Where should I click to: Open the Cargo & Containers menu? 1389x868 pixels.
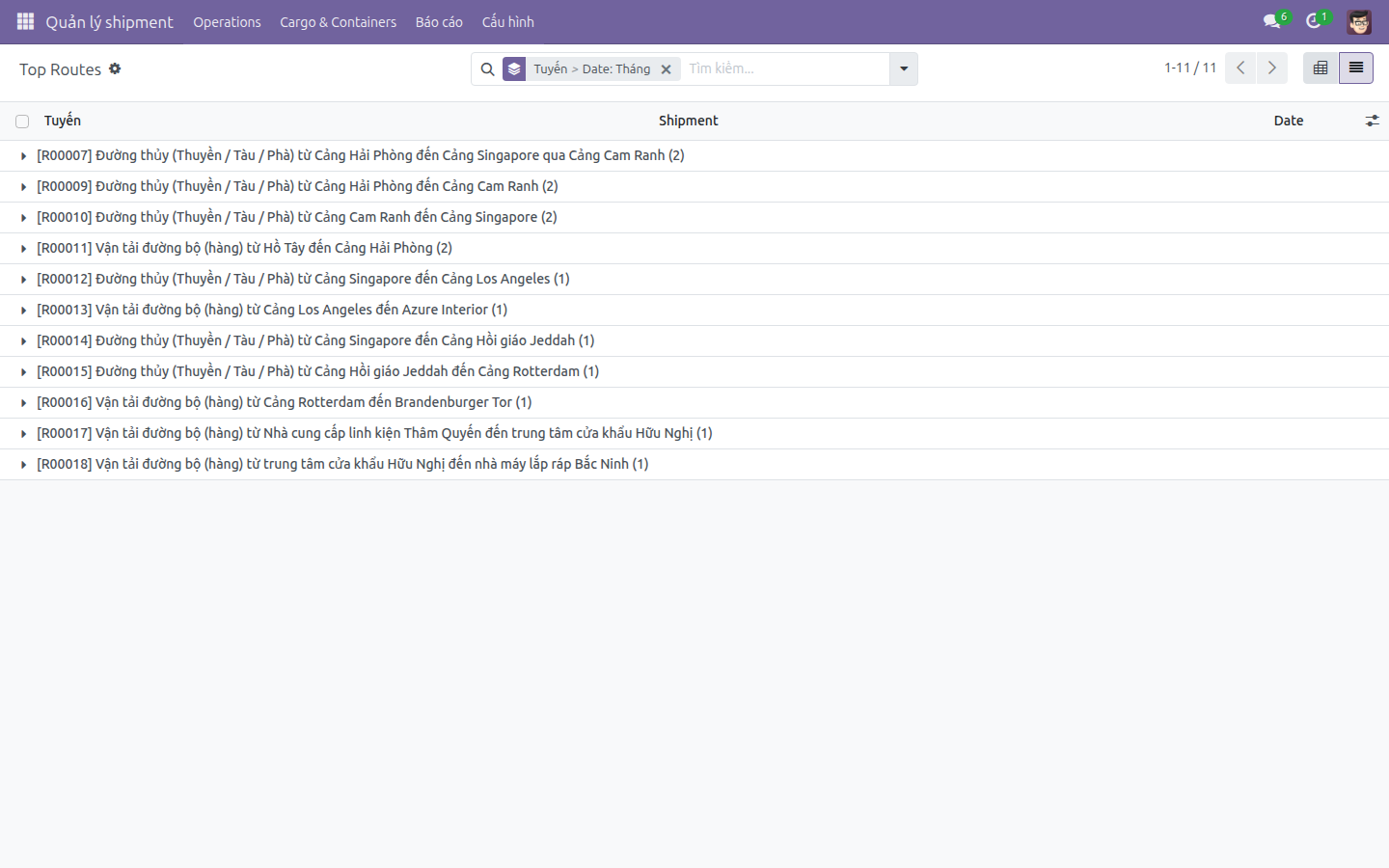tap(338, 21)
